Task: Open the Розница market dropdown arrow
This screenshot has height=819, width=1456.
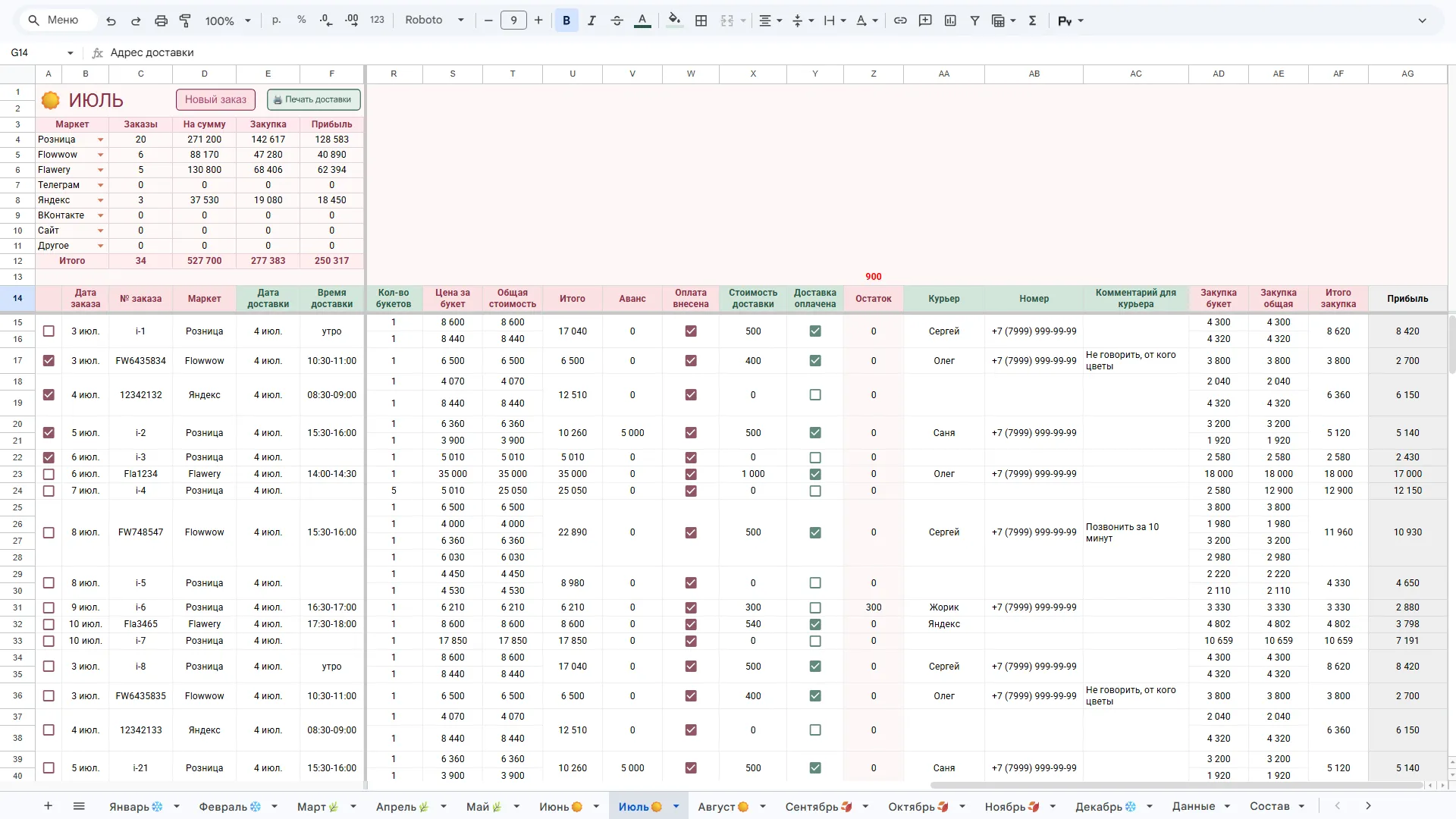Action: tap(100, 140)
